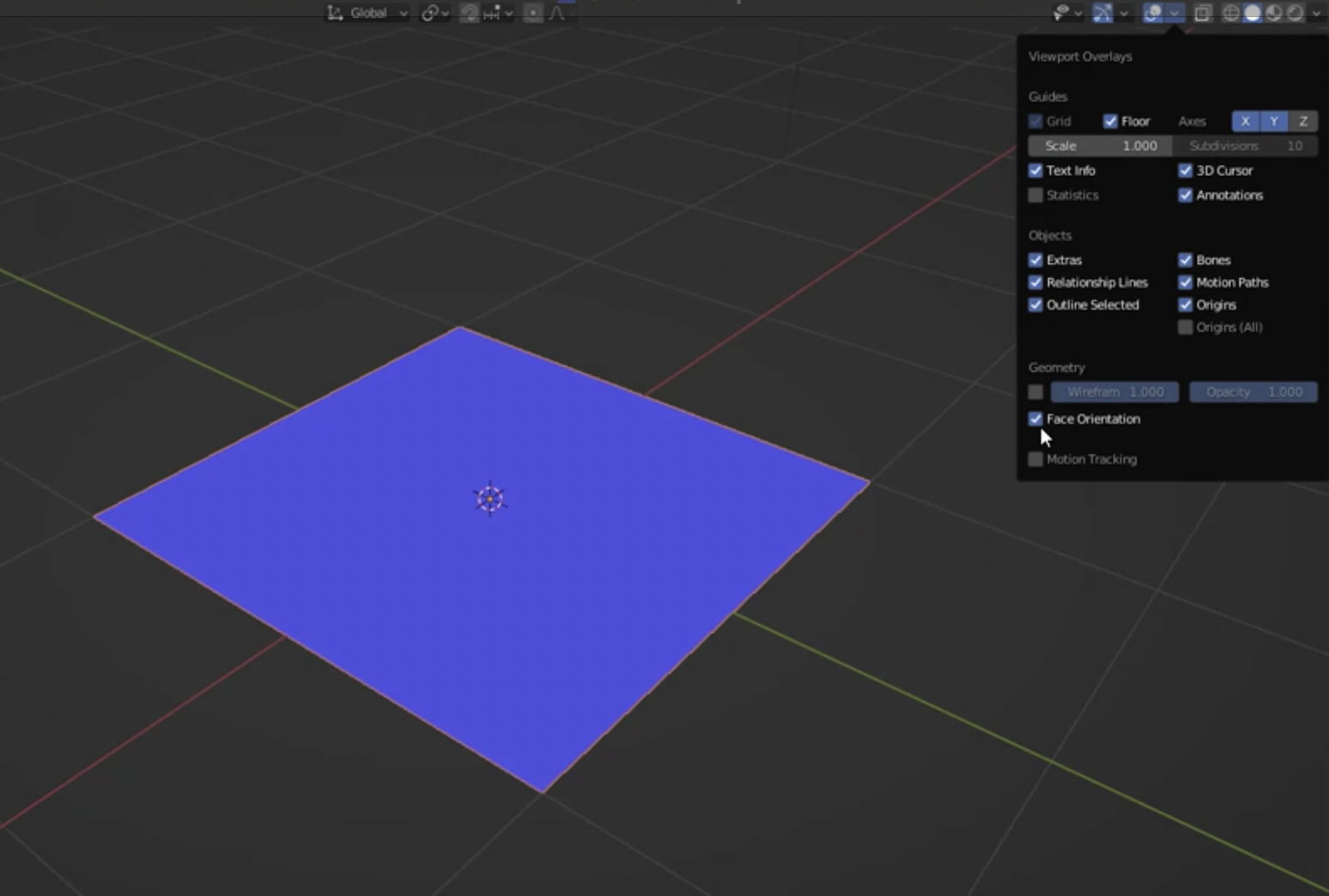Disable Face Orientation checkbox

coord(1035,419)
